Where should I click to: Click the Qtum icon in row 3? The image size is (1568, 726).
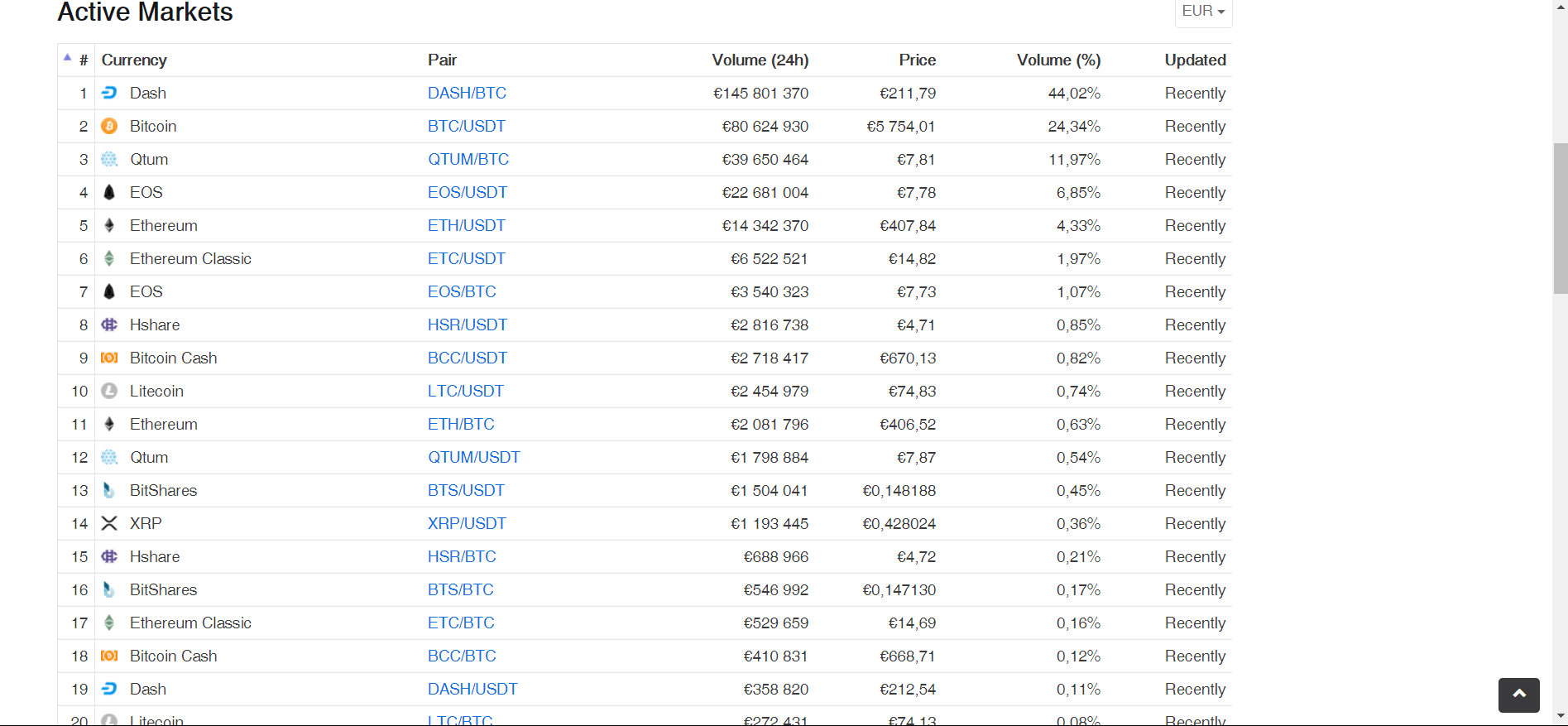click(x=109, y=159)
